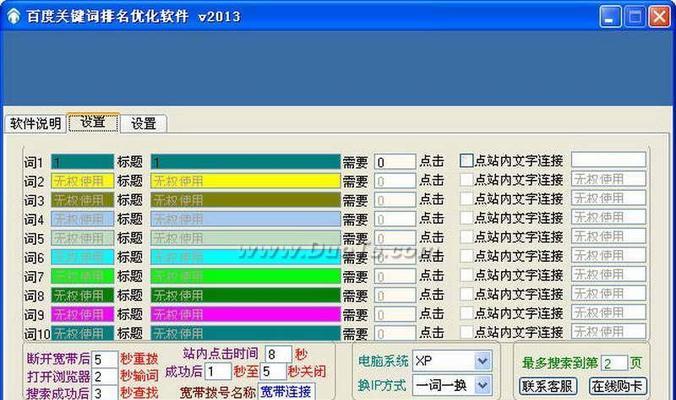Select the 最多搜索到第 page number field
This screenshot has height=400, width=676.
click(x=614, y=362)
